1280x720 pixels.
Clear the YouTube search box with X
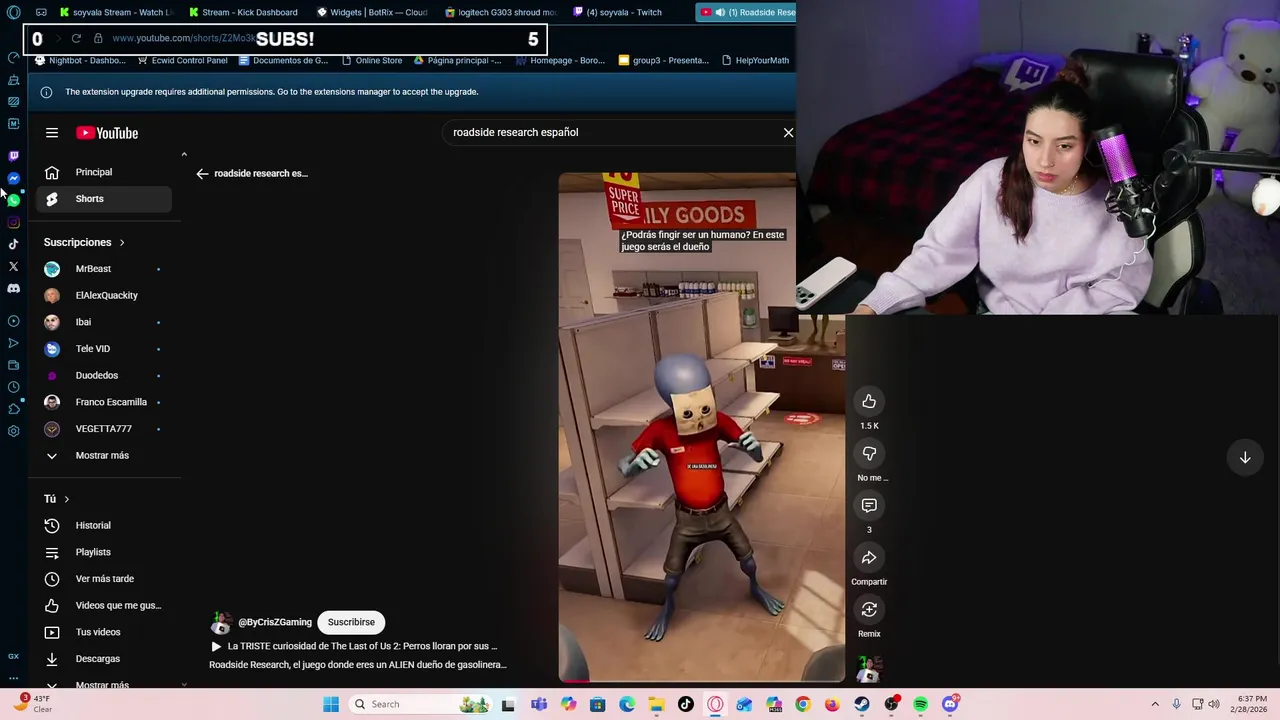tap(788, 132)
